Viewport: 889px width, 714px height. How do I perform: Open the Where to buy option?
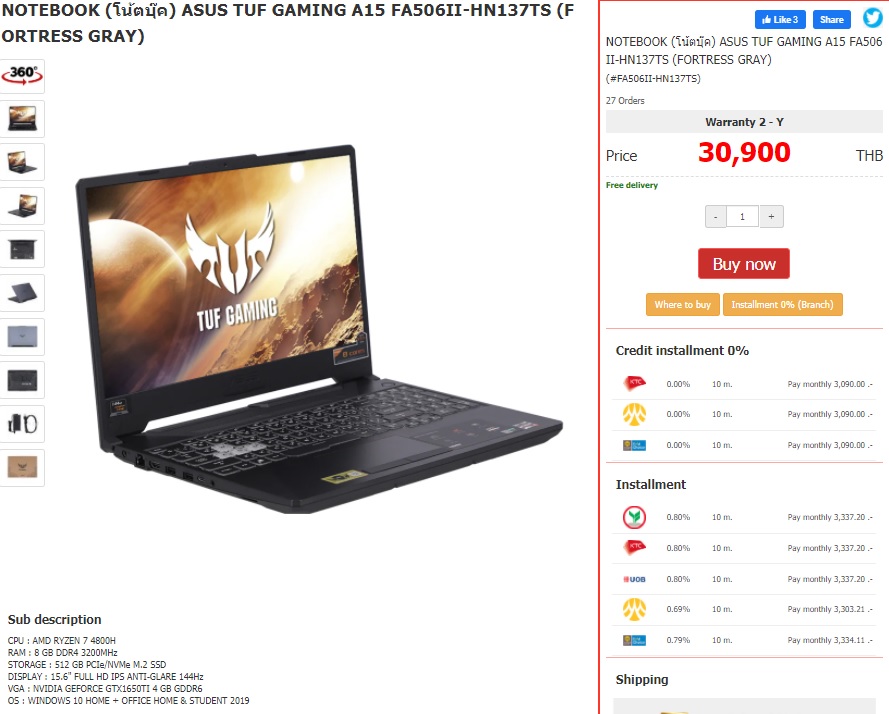683,305
